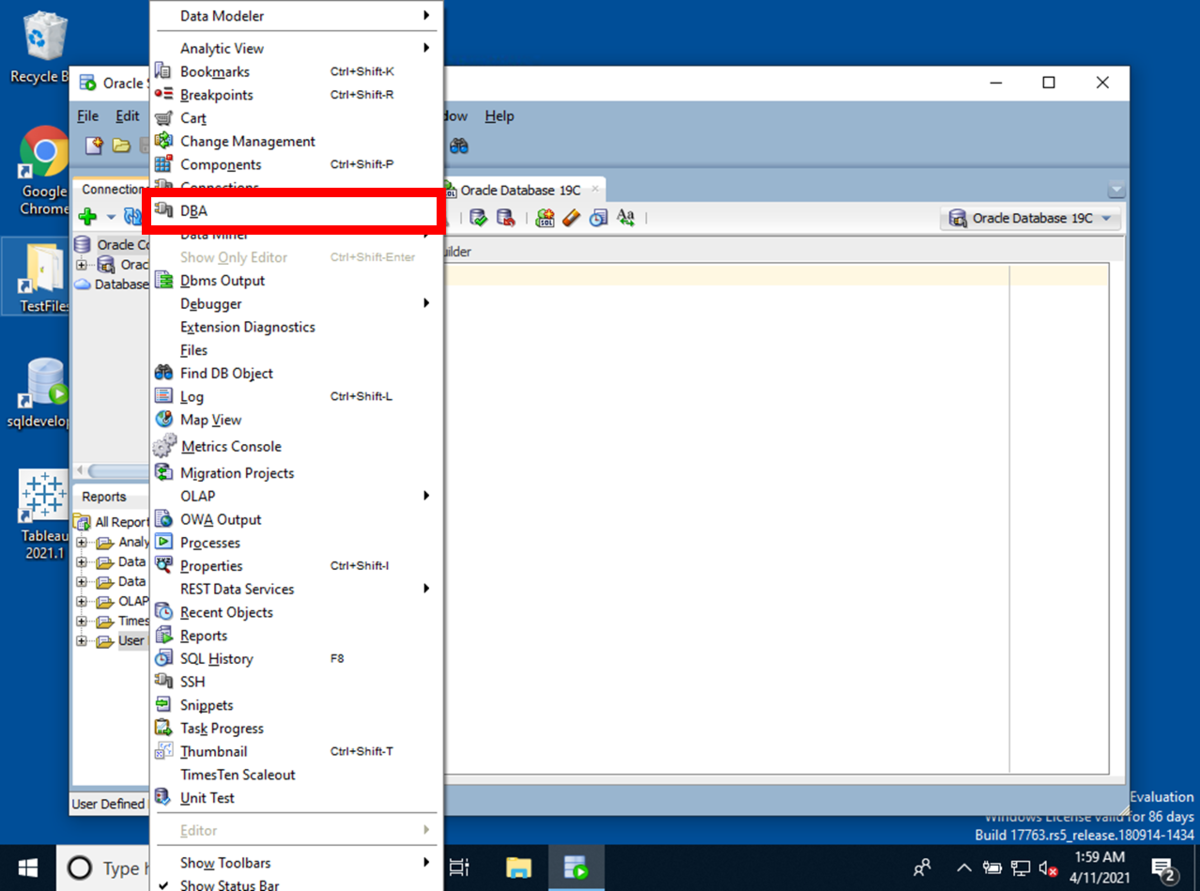The width and height of the screenshot is (1200, 891).
Task: Click the SQL History clock toolbar icon
Action: pos(598,217)
